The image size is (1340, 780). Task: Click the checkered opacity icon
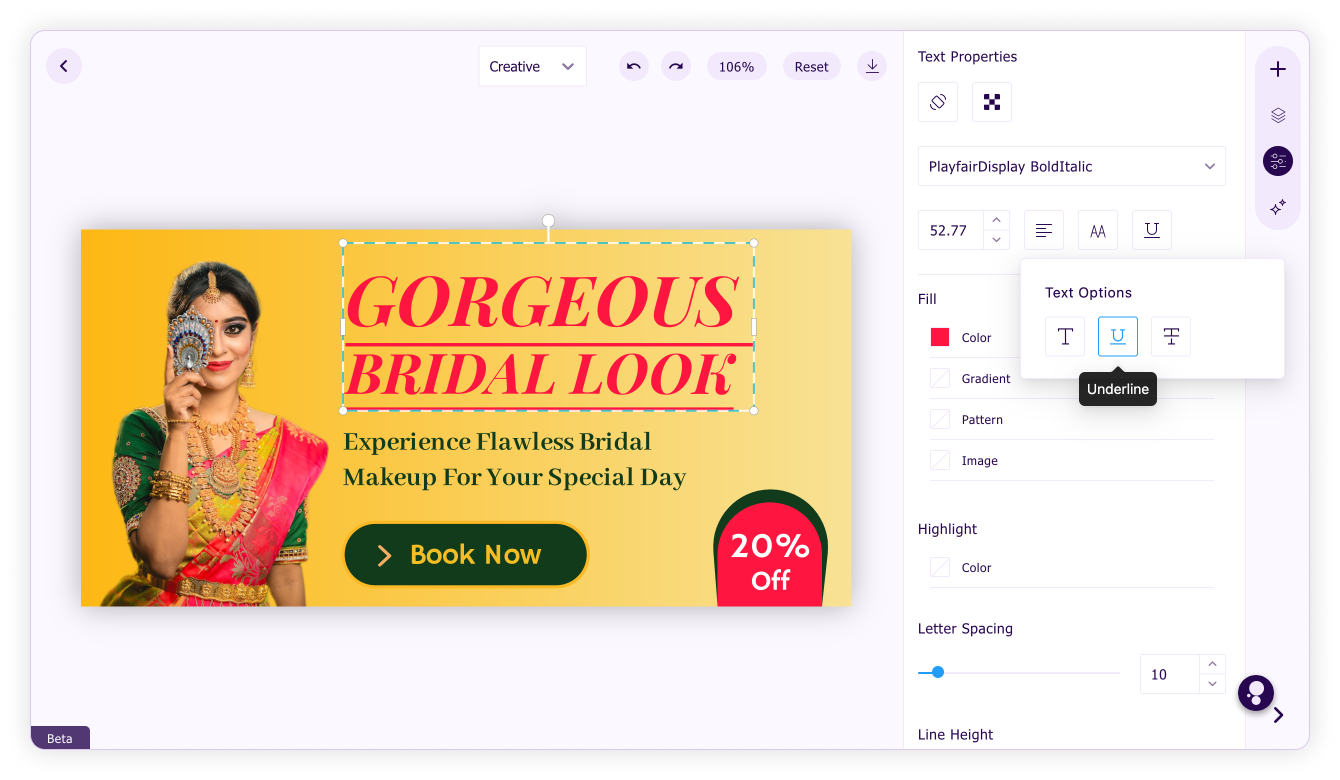click(x=992, y=102)
